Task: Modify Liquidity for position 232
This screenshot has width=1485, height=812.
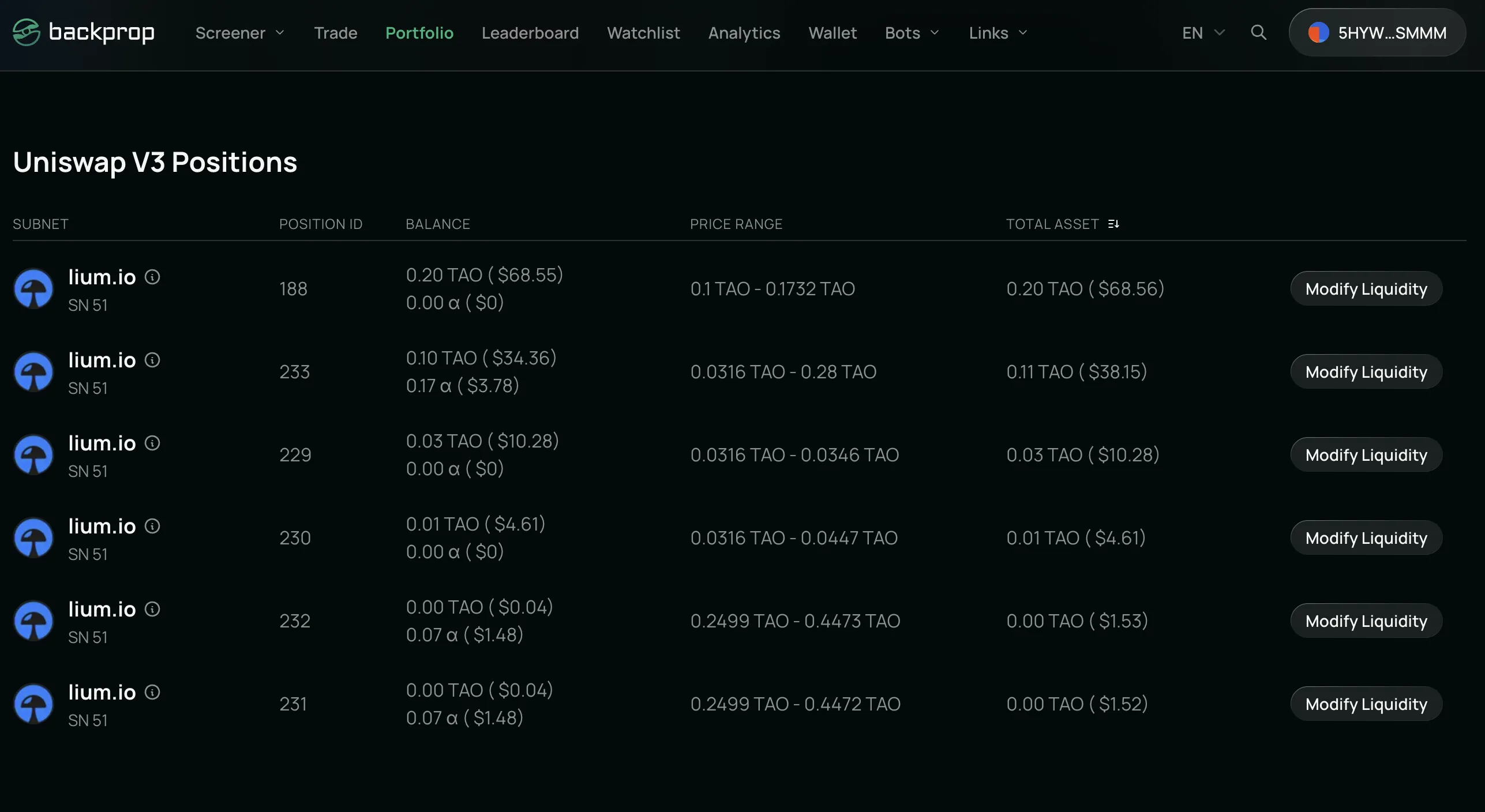Action: (x=1366, y=621)
